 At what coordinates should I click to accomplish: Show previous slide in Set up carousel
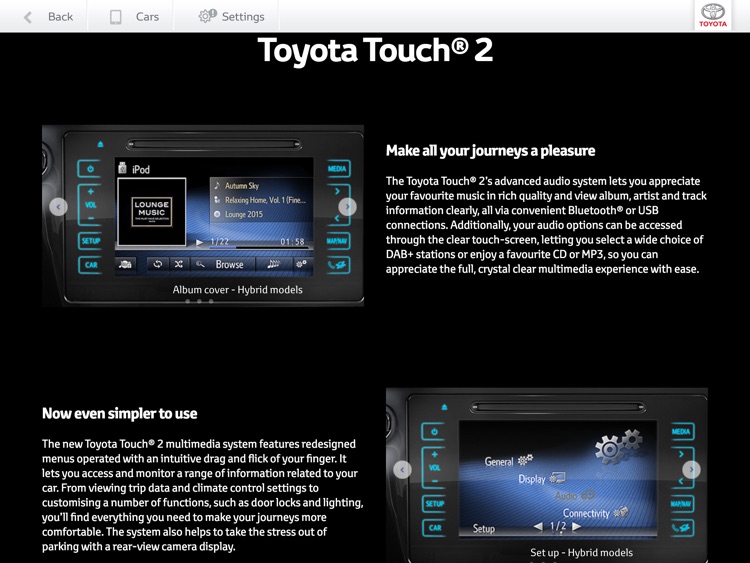click(402, 470)
